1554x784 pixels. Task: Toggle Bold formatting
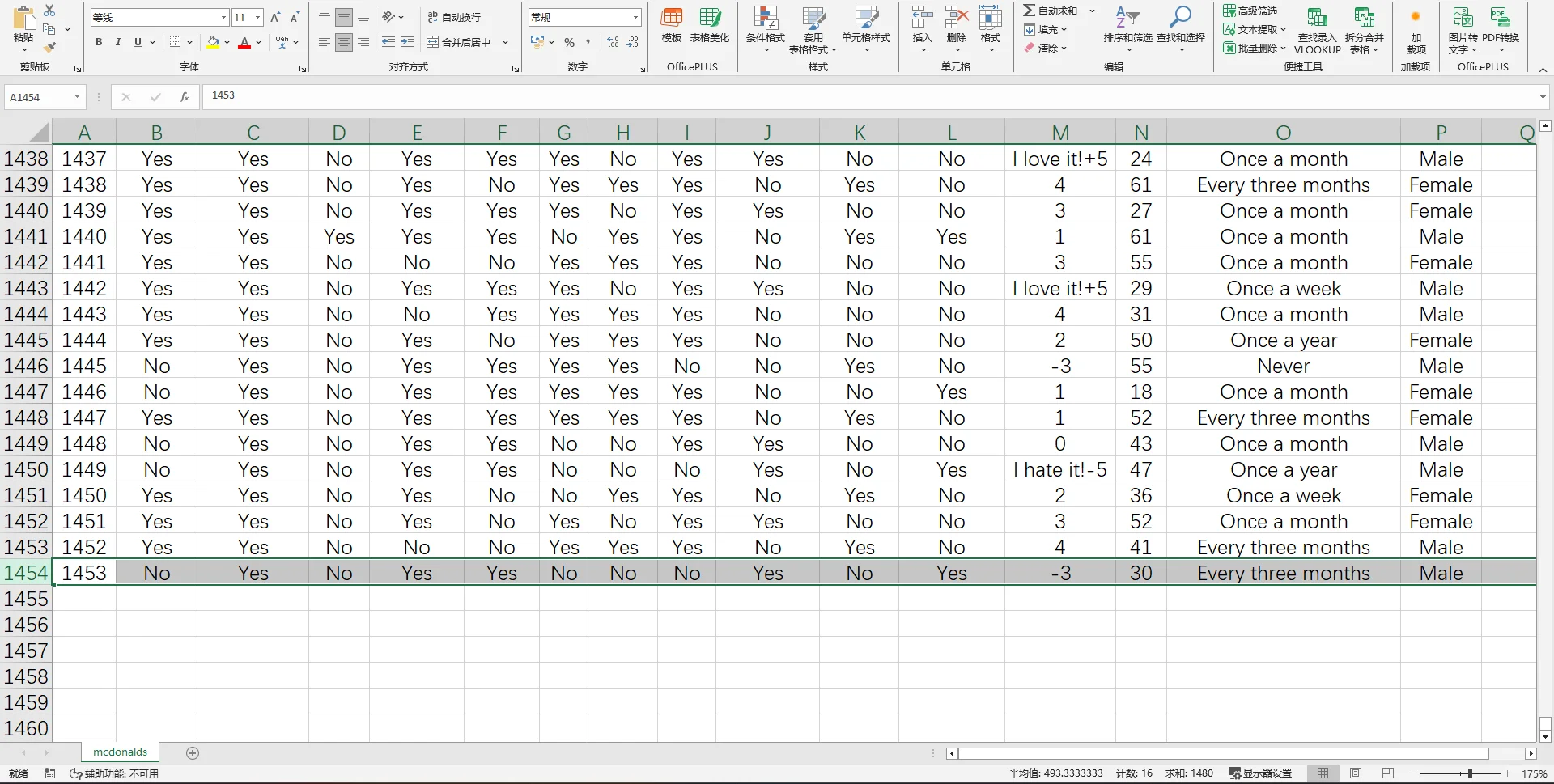click(99, 42)
